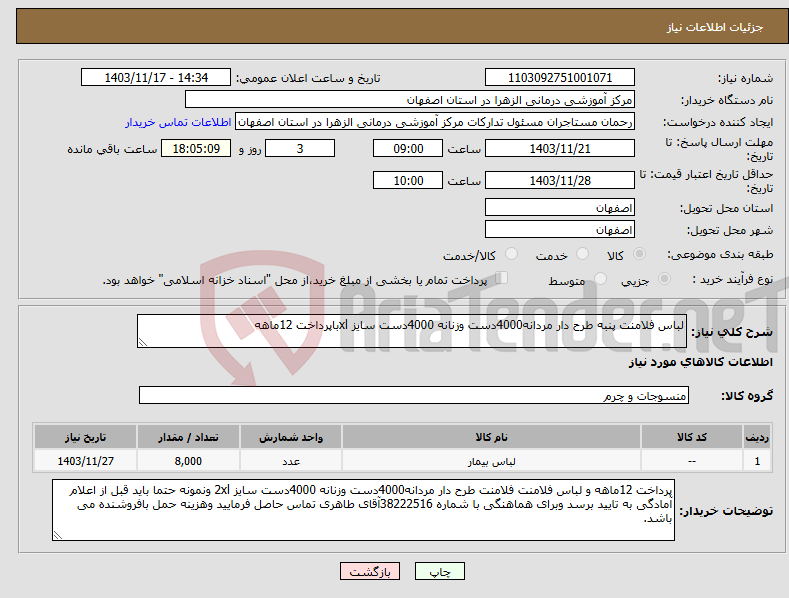The height and width of the screenshot is (598, 789).
Task: Click لباس بیمار item name cell
Action: click(491, 461)
